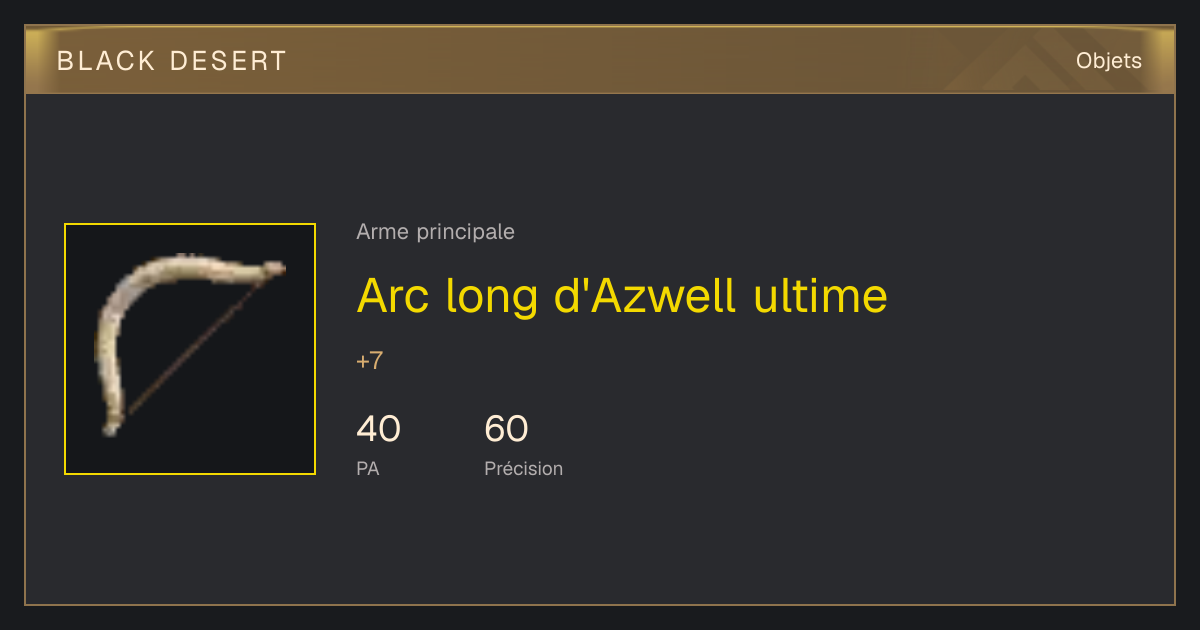Screen dimensions: 1200x630
Task: Click the upper tip of the bow image
Action: coord(272,268)
